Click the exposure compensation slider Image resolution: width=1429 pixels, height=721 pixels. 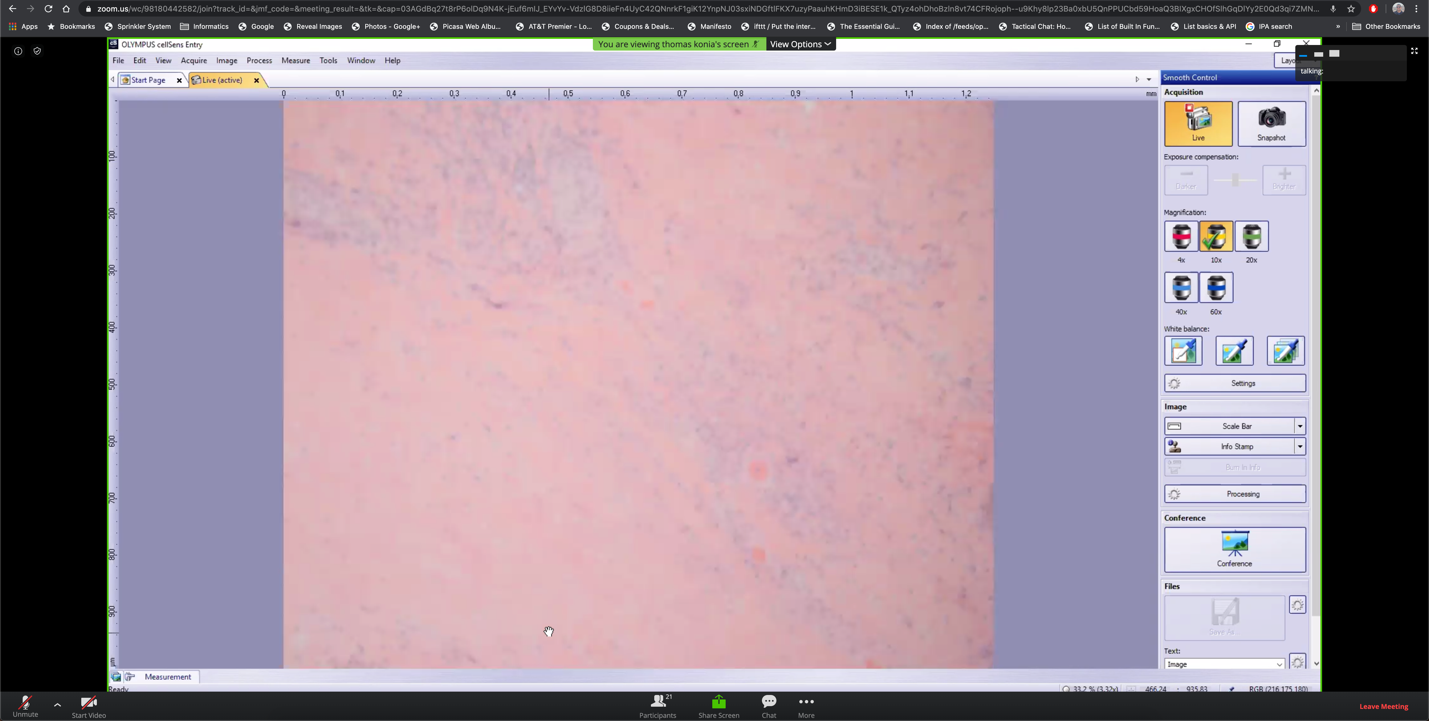point(1235,180)
